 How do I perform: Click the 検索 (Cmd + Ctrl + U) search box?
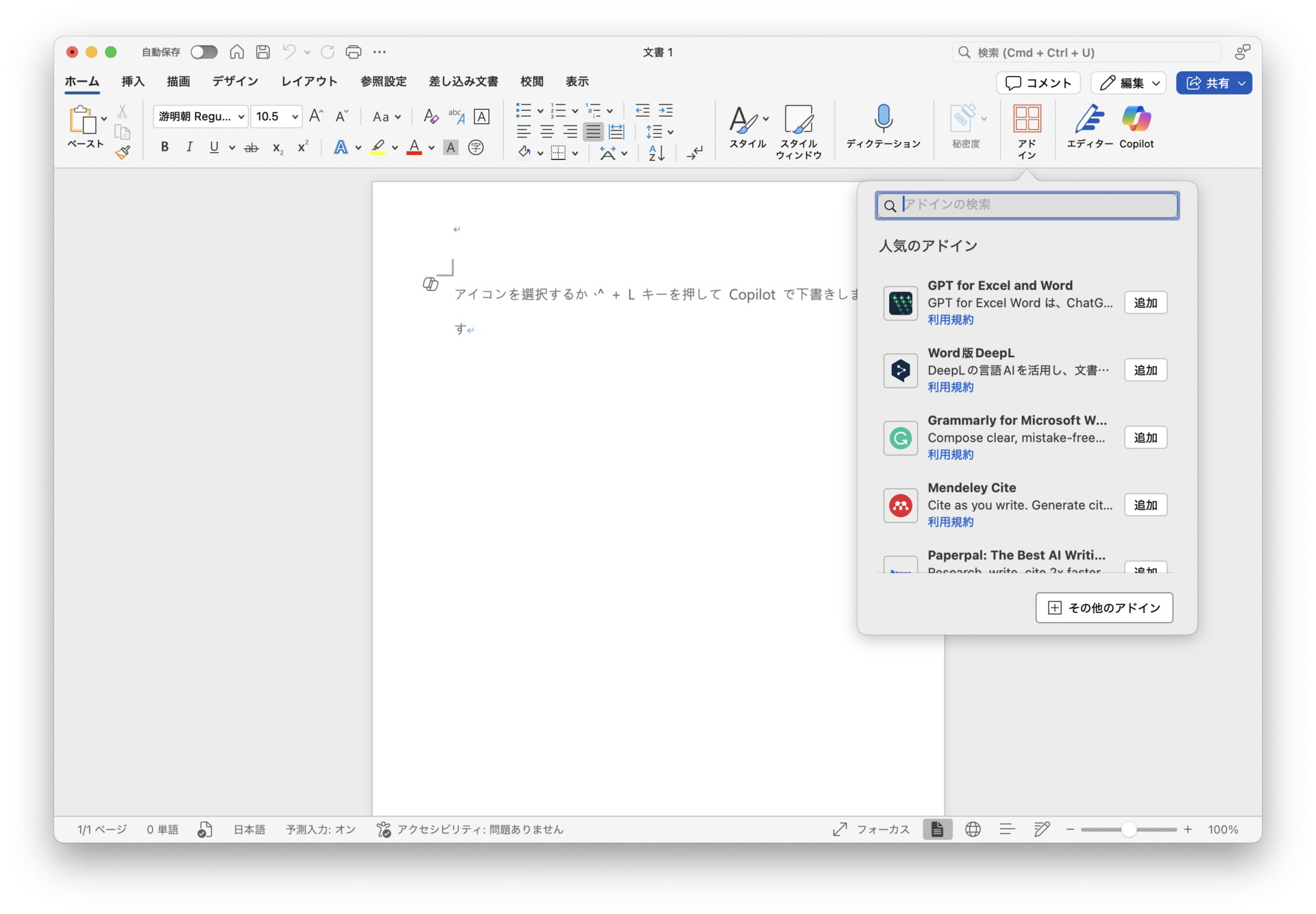[1086, 52]
